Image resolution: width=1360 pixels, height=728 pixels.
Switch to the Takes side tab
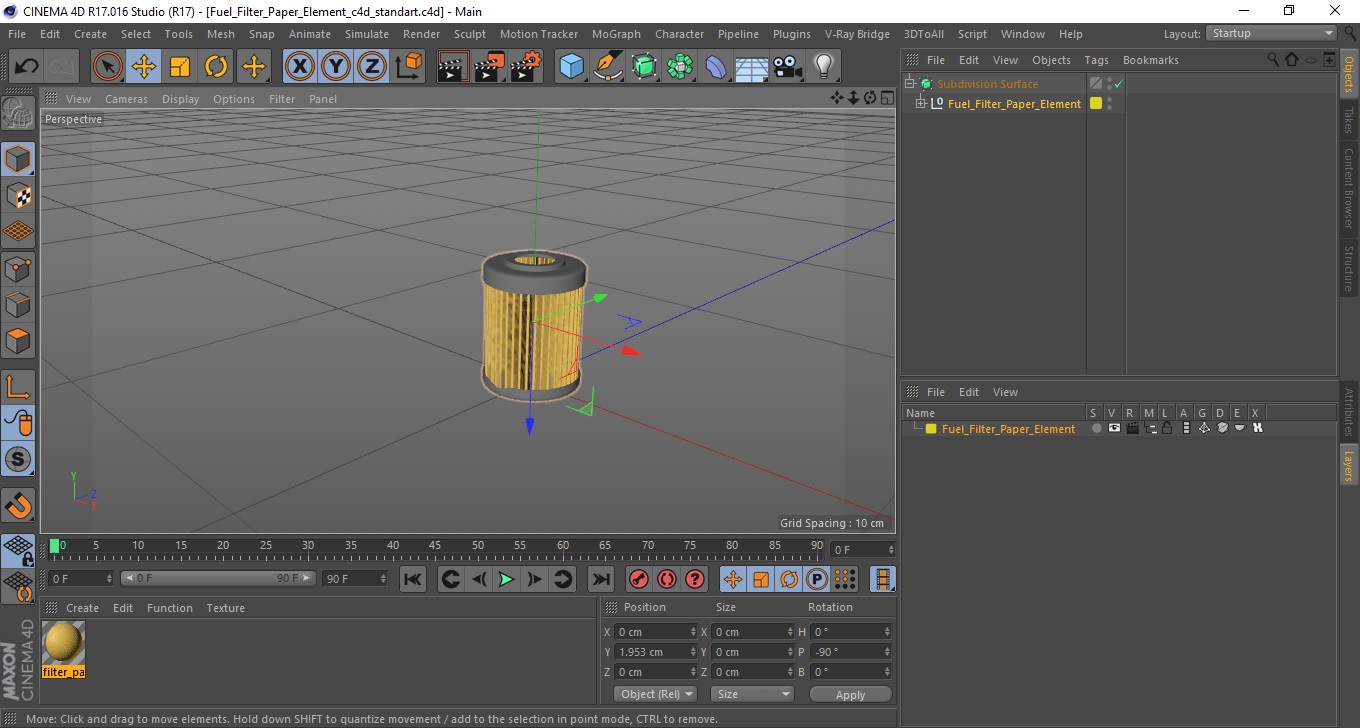[x=1348, y=120]
